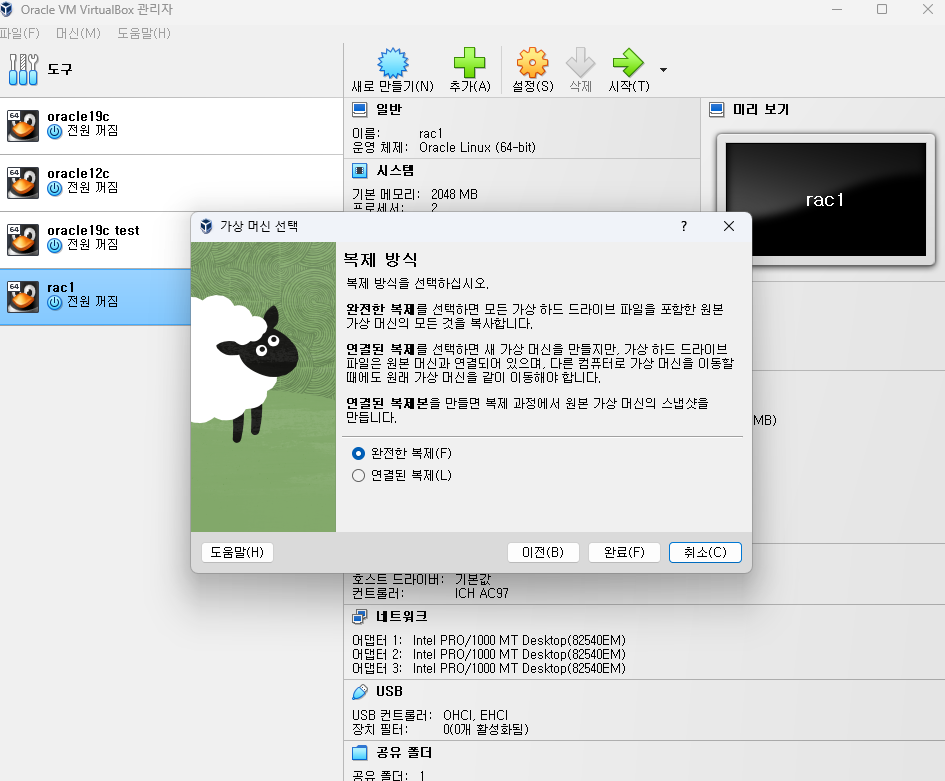Click the Delete (삭제) down-arrow icon
945x781 pixels.
(x=580, y=63)
